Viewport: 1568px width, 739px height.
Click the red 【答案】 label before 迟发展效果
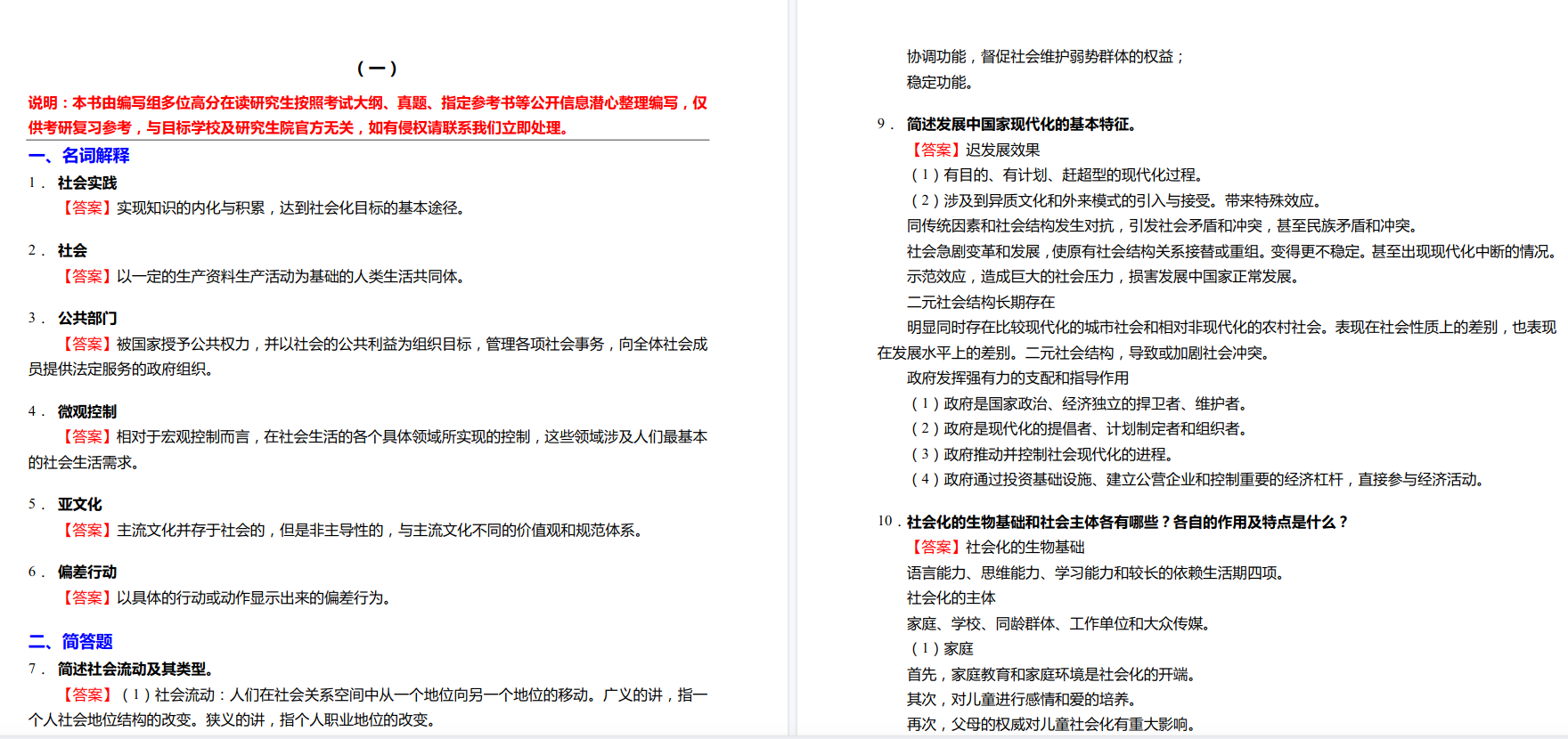(x=935, y=150)
